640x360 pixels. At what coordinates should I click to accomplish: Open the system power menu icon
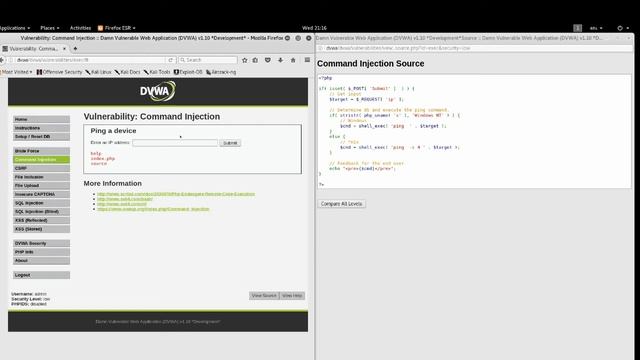620,28
